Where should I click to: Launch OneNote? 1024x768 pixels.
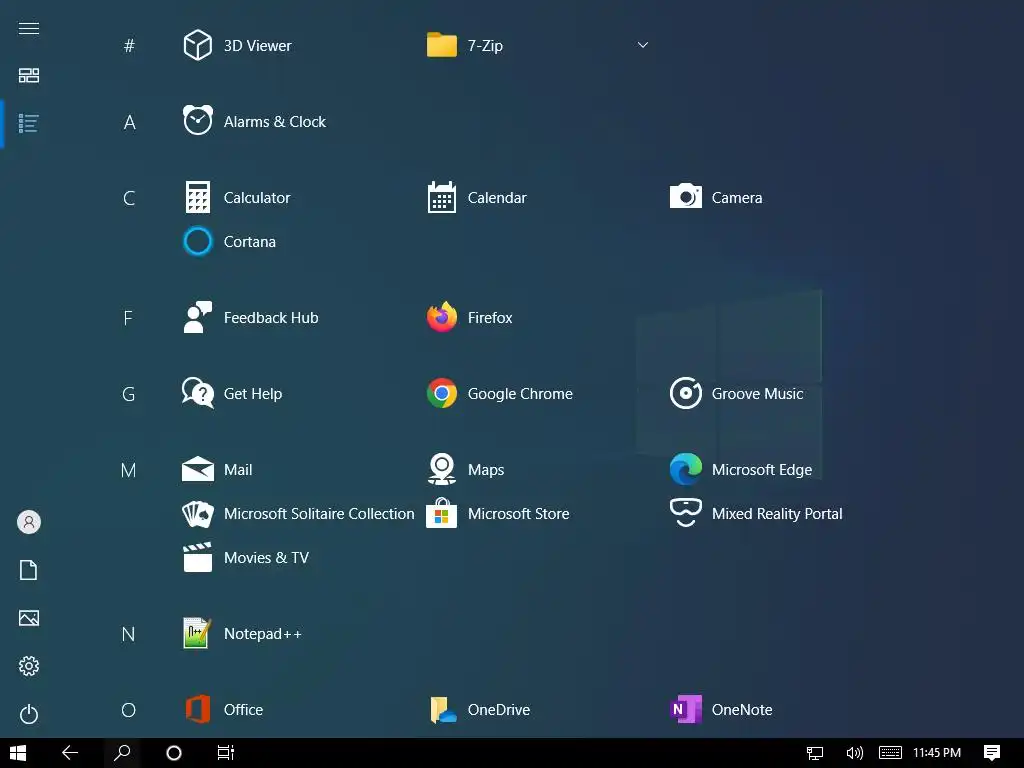click(721, 710)
